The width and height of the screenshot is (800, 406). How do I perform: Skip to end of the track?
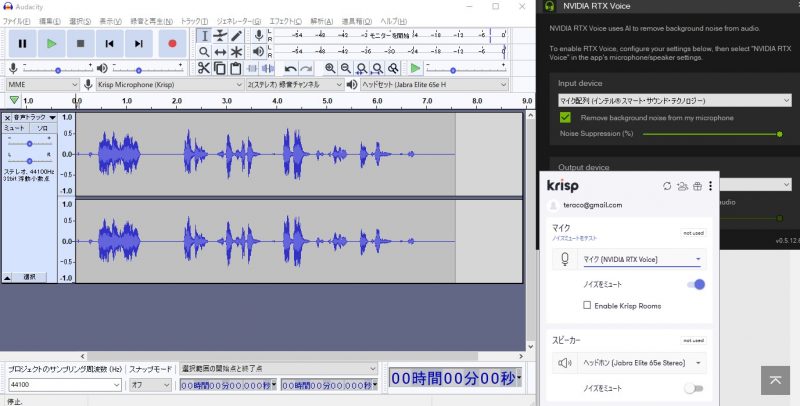(139, 44)
